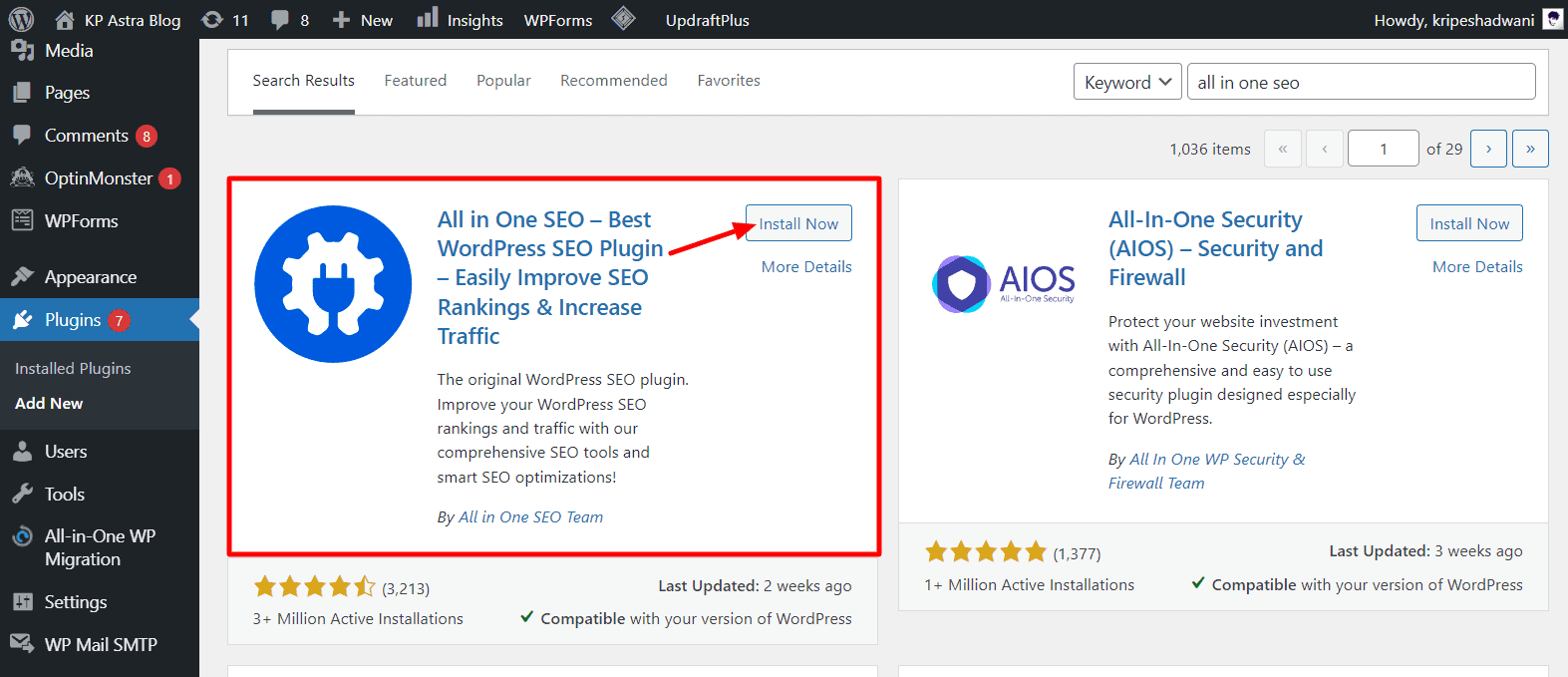Click the AIOS security plugin logo
This screenshot has height=677, width=1568.
(1003, 284)
